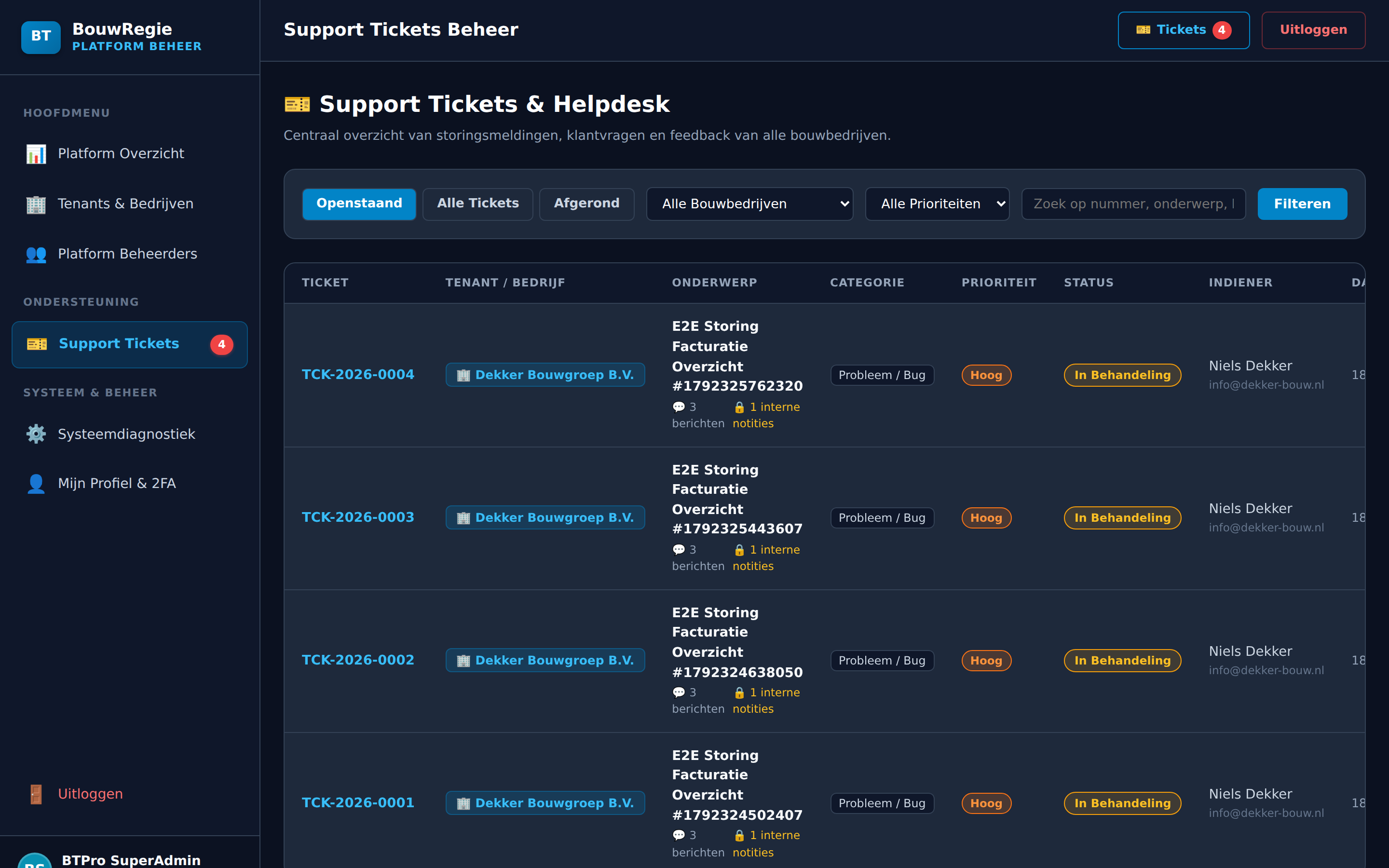Open ticket TCK-2026-0004 link

coord(358,375)
